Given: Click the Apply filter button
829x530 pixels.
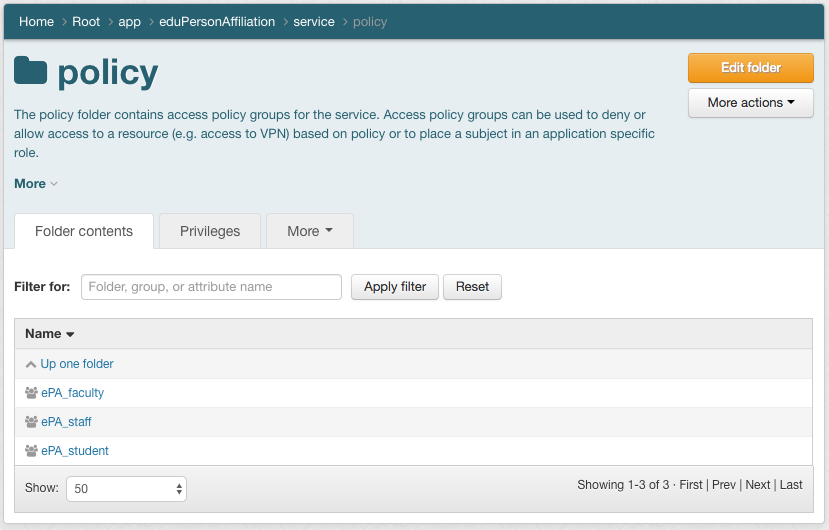Looking at the screenshot, I should click(395, 287).
